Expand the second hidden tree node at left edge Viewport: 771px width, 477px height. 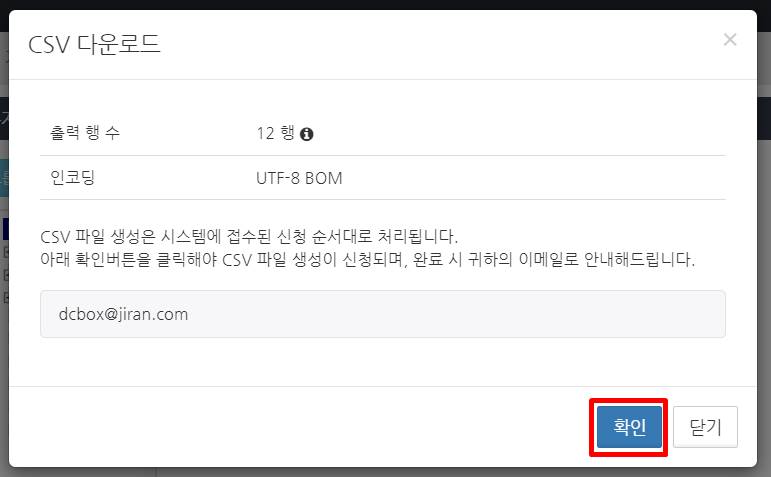coord(6,275)
